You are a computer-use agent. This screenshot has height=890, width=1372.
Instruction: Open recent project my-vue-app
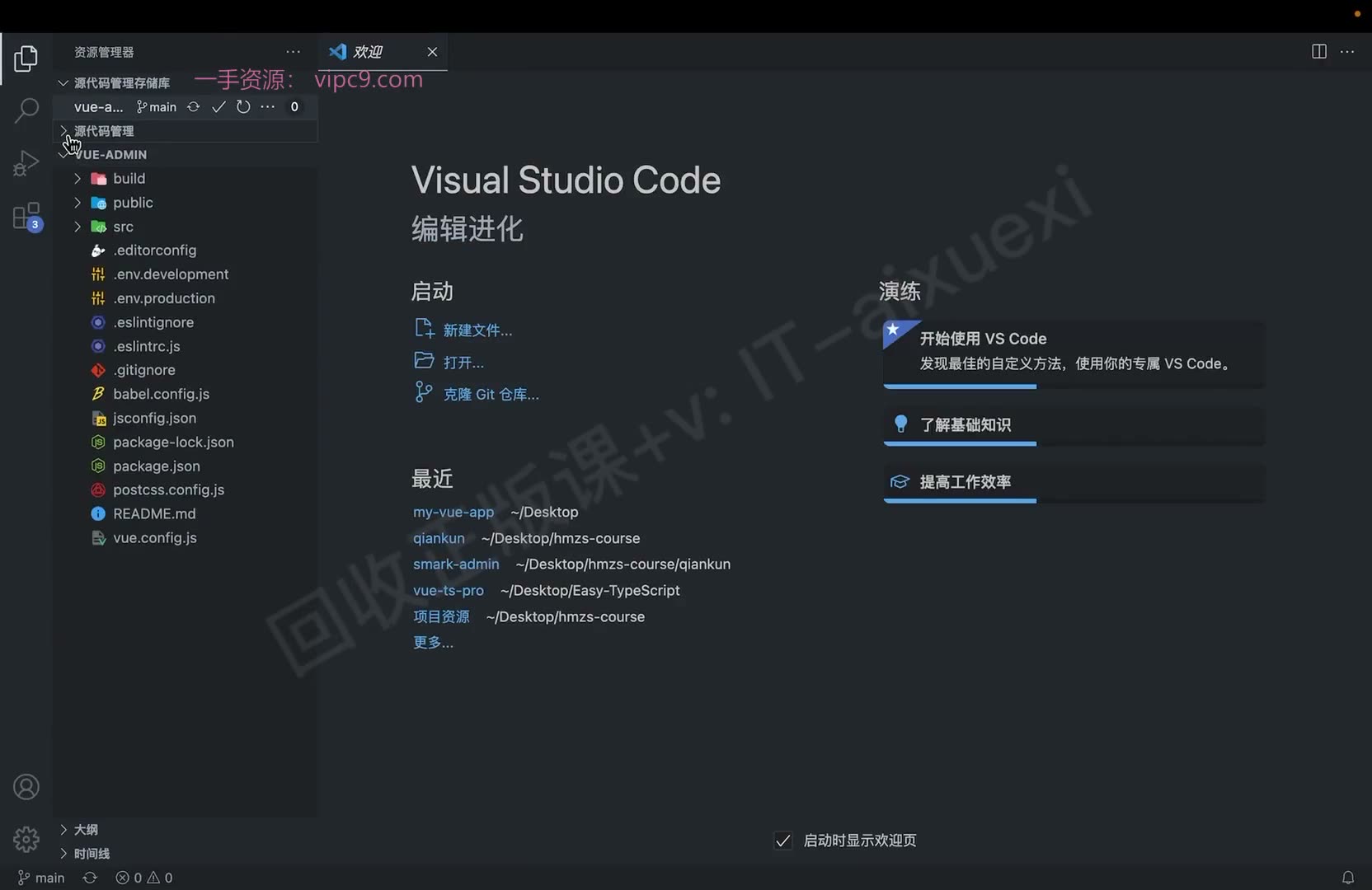point(453,512)
